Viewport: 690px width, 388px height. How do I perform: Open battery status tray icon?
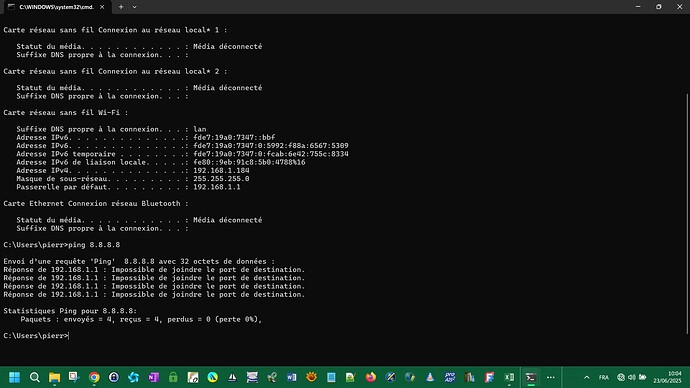tap(643, 377)
